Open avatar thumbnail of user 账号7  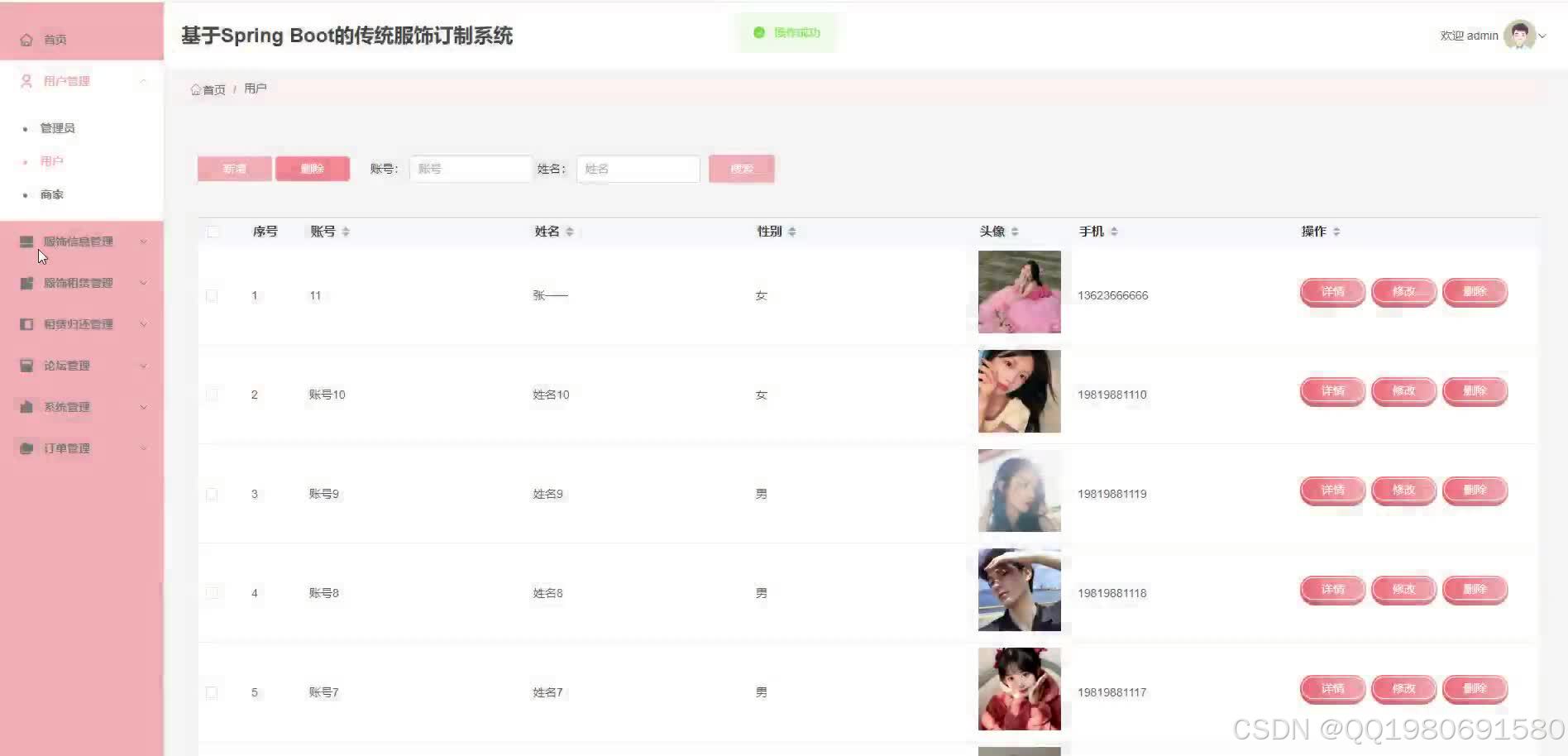pos(1019,689)
